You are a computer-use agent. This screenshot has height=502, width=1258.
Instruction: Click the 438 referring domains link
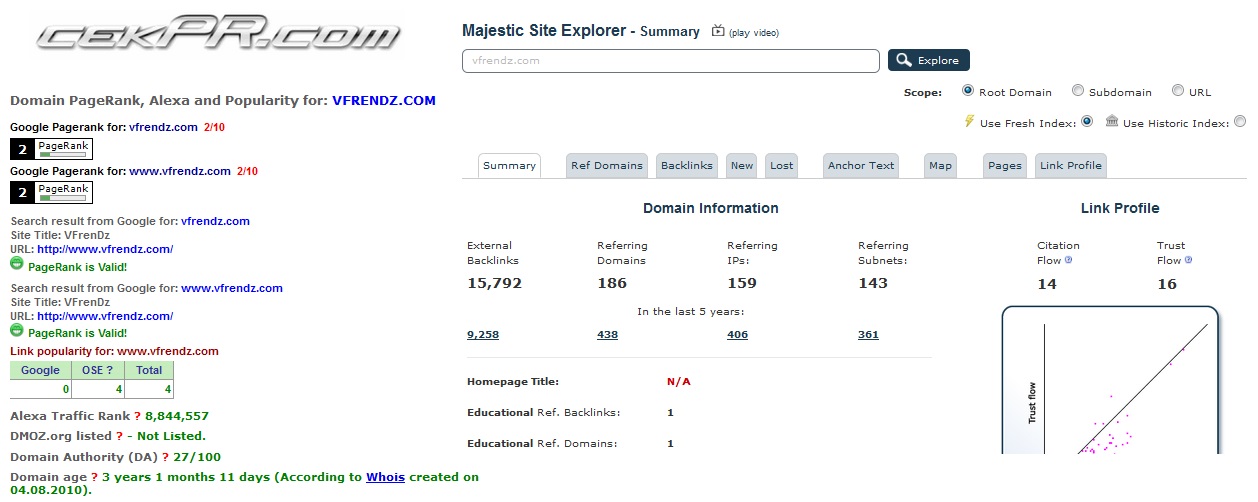coord(607,334)
